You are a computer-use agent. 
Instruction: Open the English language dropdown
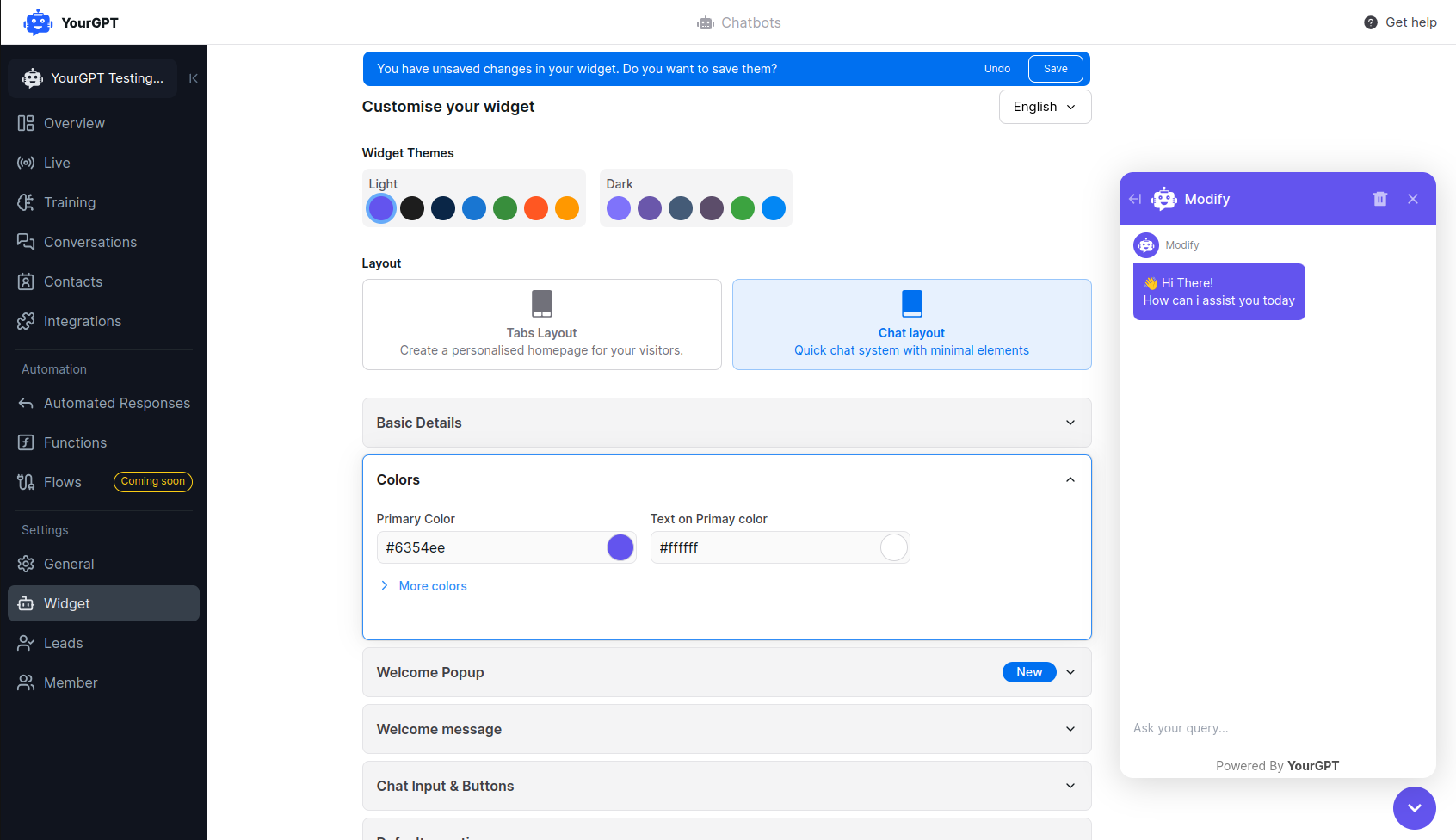1045,107
